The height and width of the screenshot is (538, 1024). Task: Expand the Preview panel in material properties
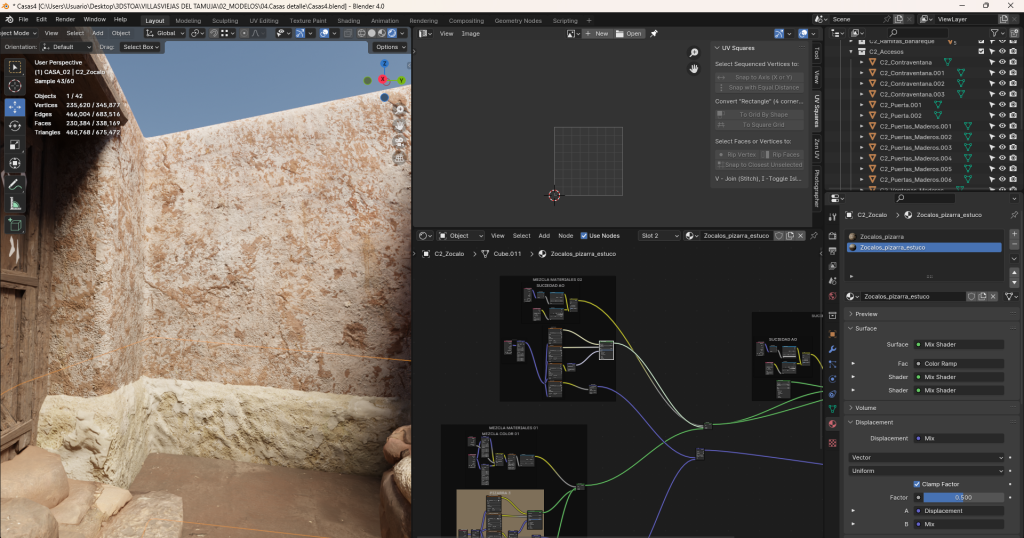(865, 314)
